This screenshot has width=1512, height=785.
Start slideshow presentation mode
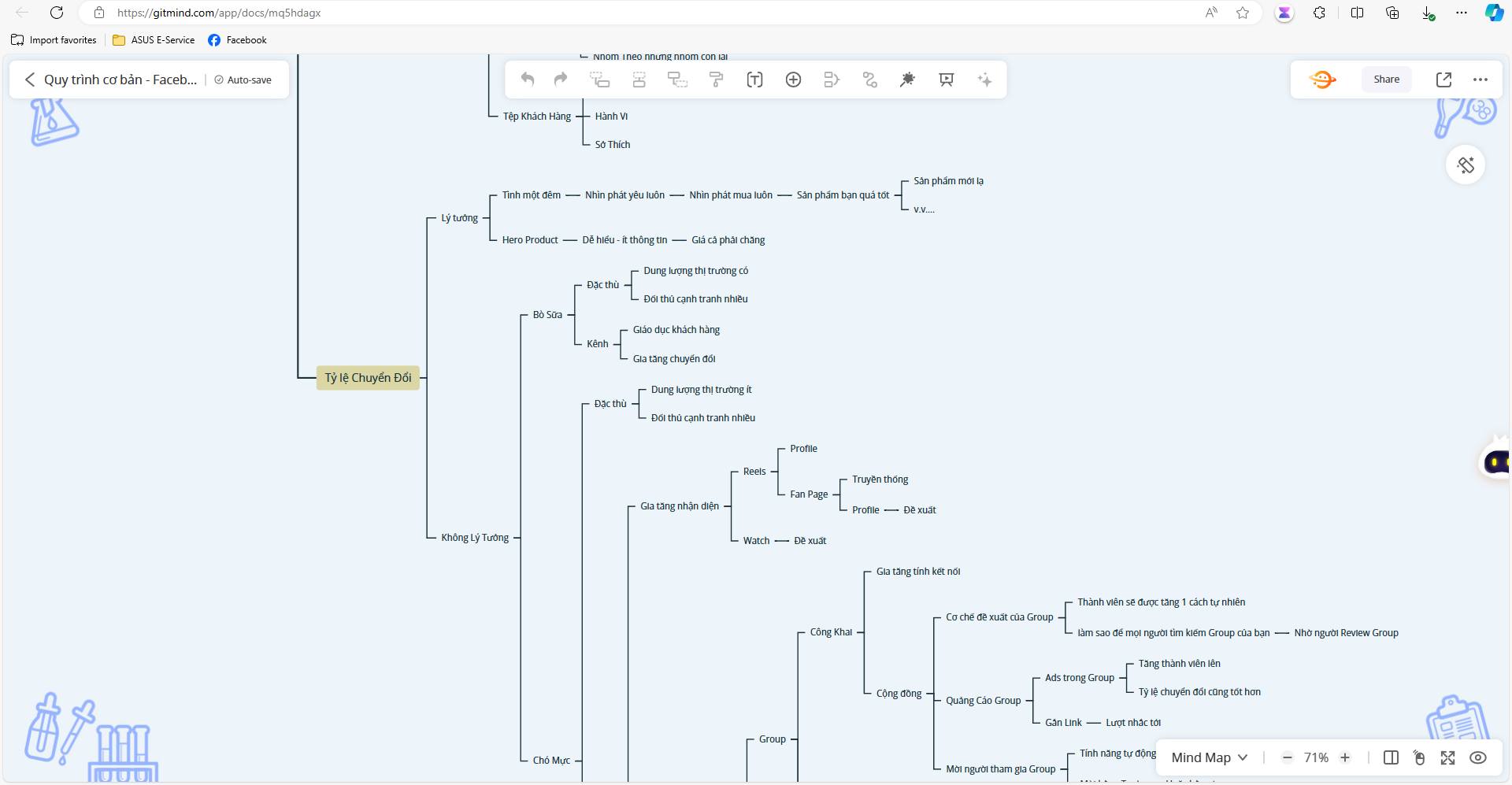coord(947,80)
